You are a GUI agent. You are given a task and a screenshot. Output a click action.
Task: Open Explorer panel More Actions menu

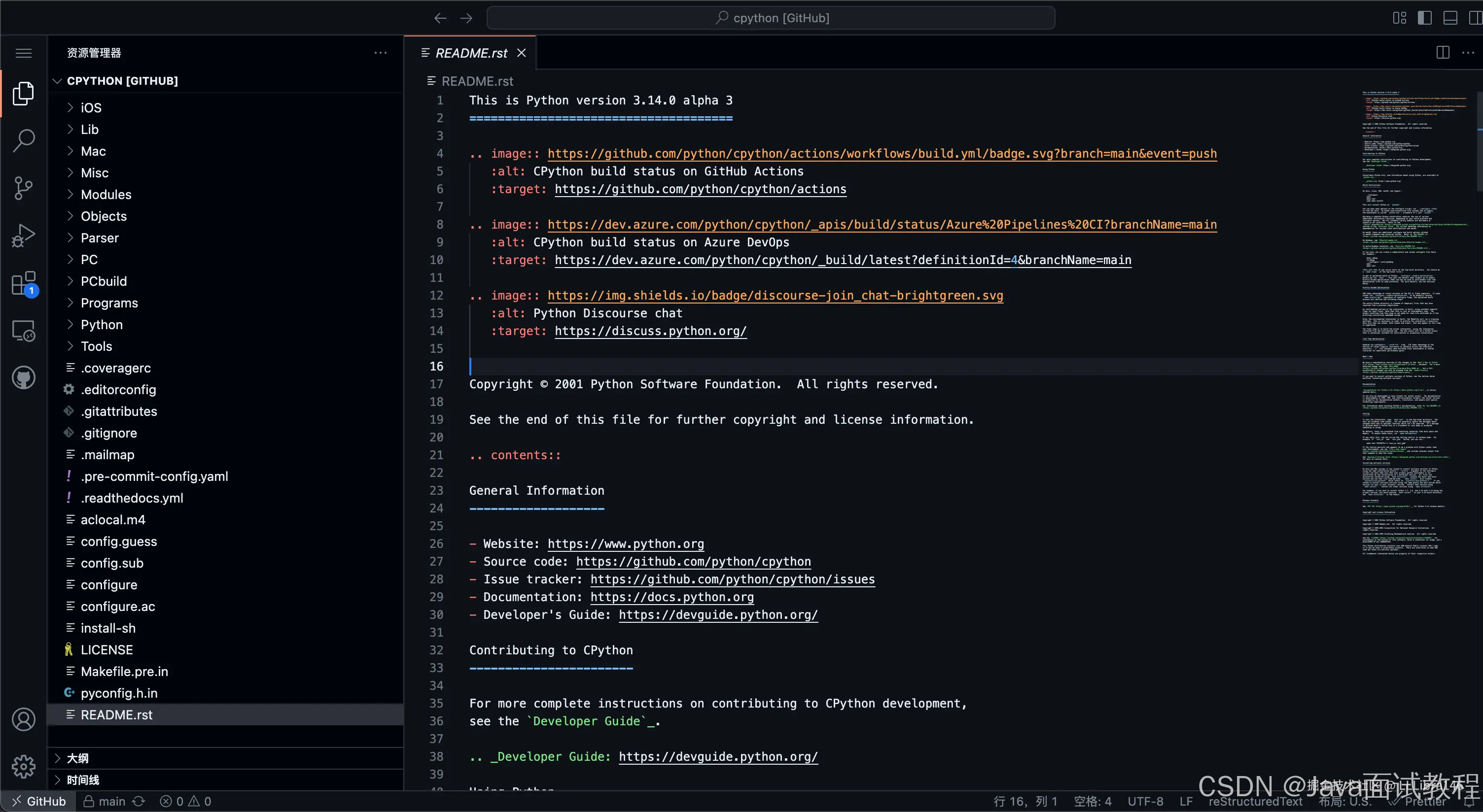pyautogui.click(x=381, y=52)
